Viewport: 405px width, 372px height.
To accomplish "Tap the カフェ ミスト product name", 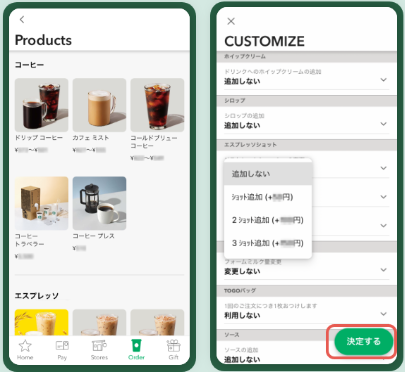I will pos(91,138).
